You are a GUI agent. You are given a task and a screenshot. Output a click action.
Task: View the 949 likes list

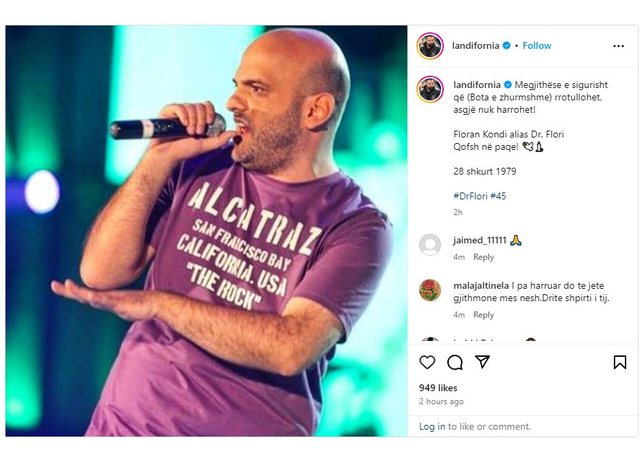coord(438,387)
